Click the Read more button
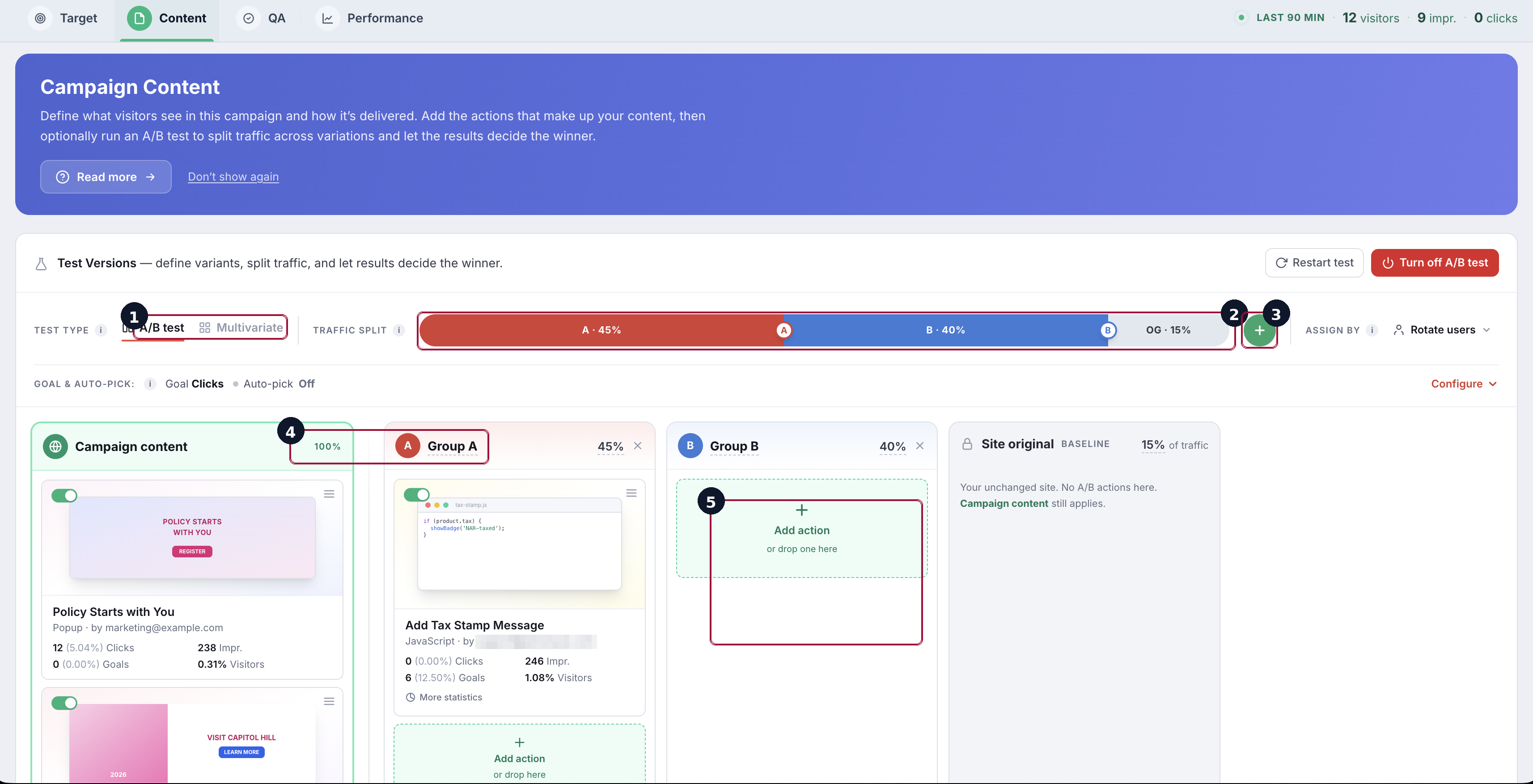The height and width of the screenshot is (784, 1533). 106,177
